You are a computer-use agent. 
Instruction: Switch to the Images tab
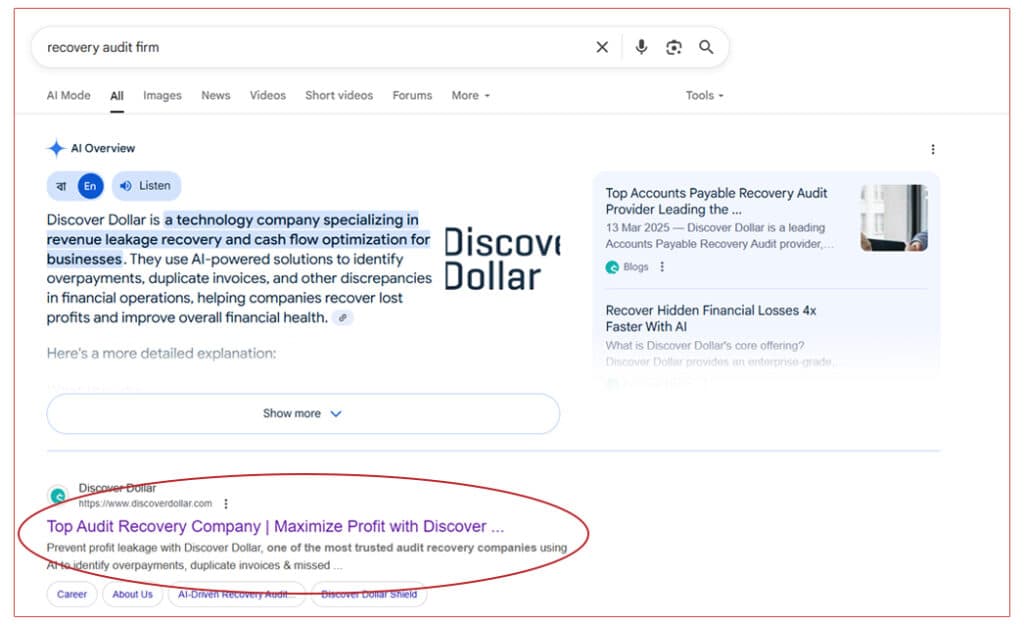point(162,95)
